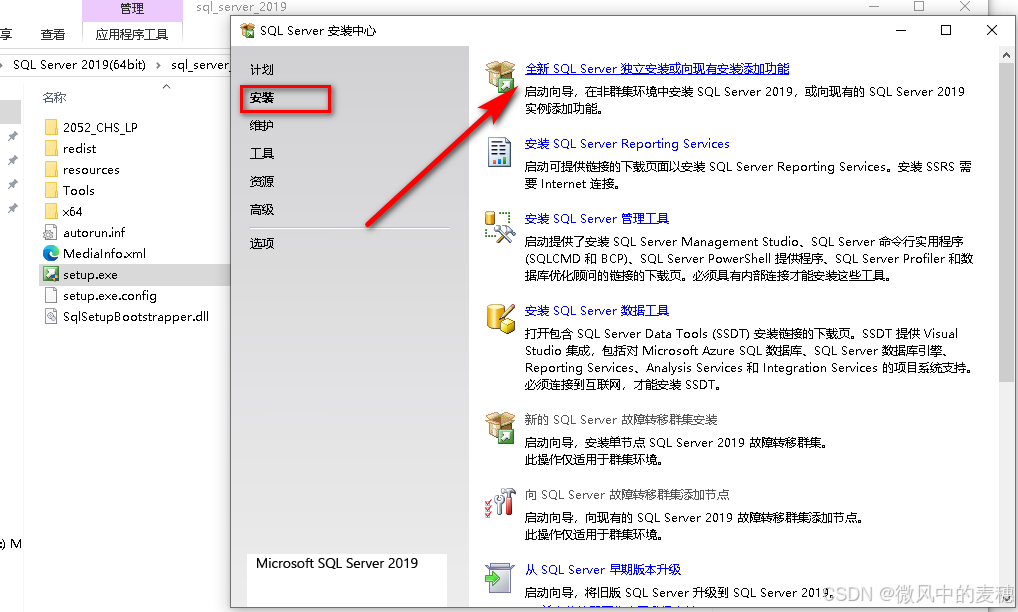This screenshot has height=612, width=1018.
Task: Expand breadcrumb chevron after SQL Server 2019(64bit)
Action: click(x=158, y=65)
